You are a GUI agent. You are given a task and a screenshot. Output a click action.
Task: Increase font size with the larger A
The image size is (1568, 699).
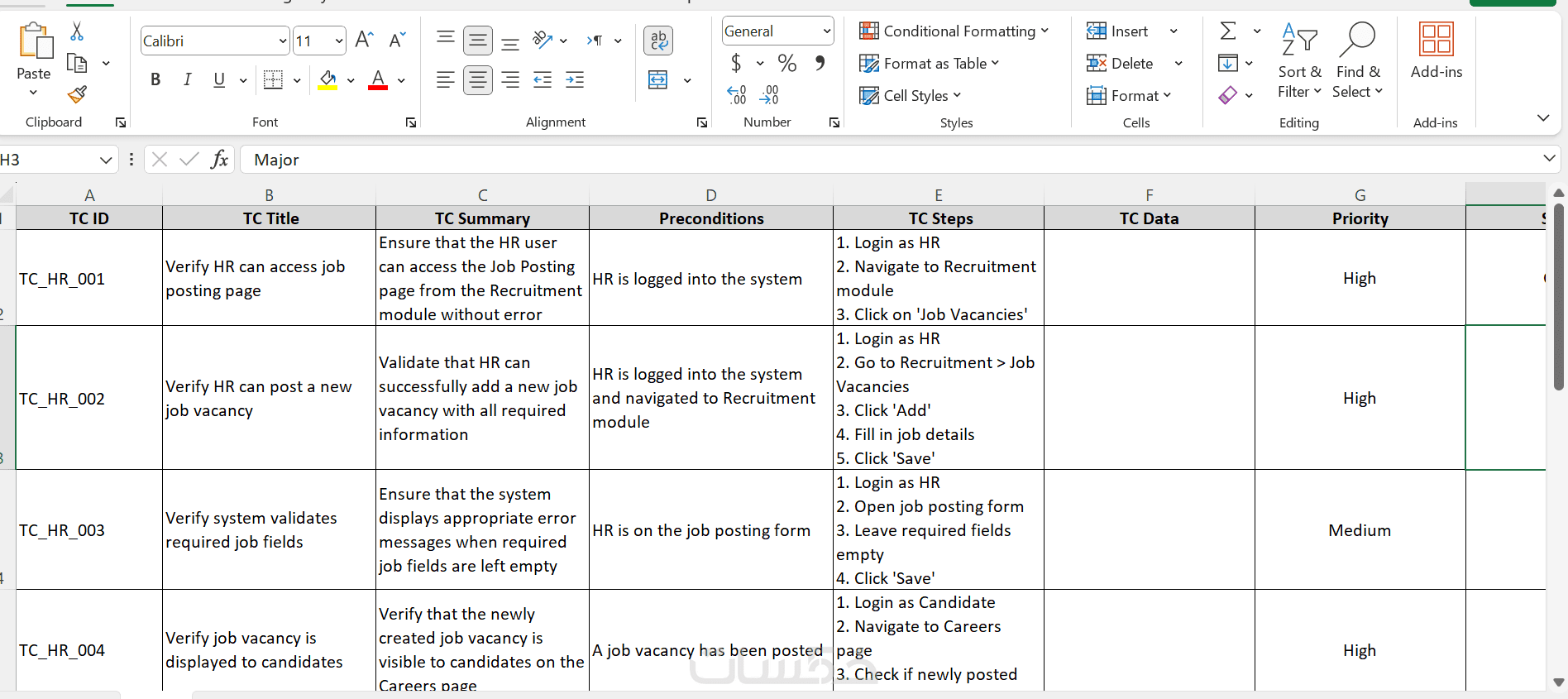coord(364,40)
